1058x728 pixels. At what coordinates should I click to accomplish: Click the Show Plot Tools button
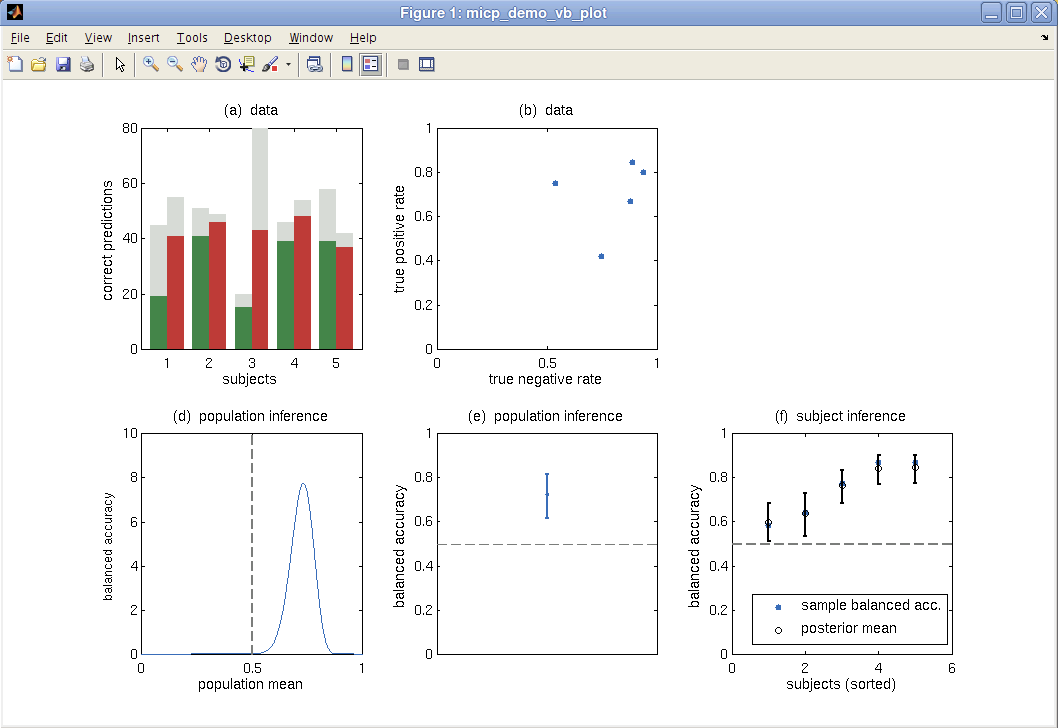[x=427, y=65]
